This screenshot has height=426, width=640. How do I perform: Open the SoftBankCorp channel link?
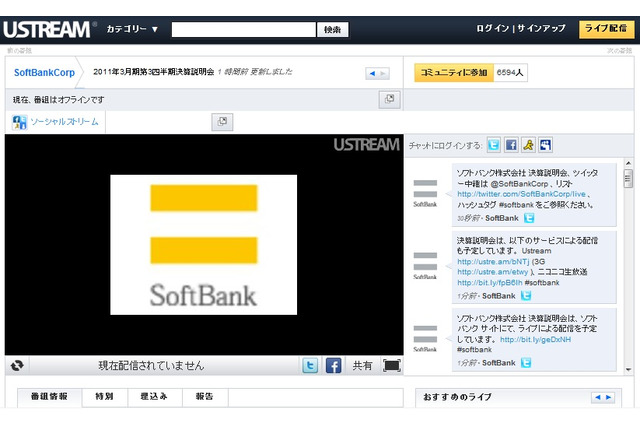pos(44,73)
